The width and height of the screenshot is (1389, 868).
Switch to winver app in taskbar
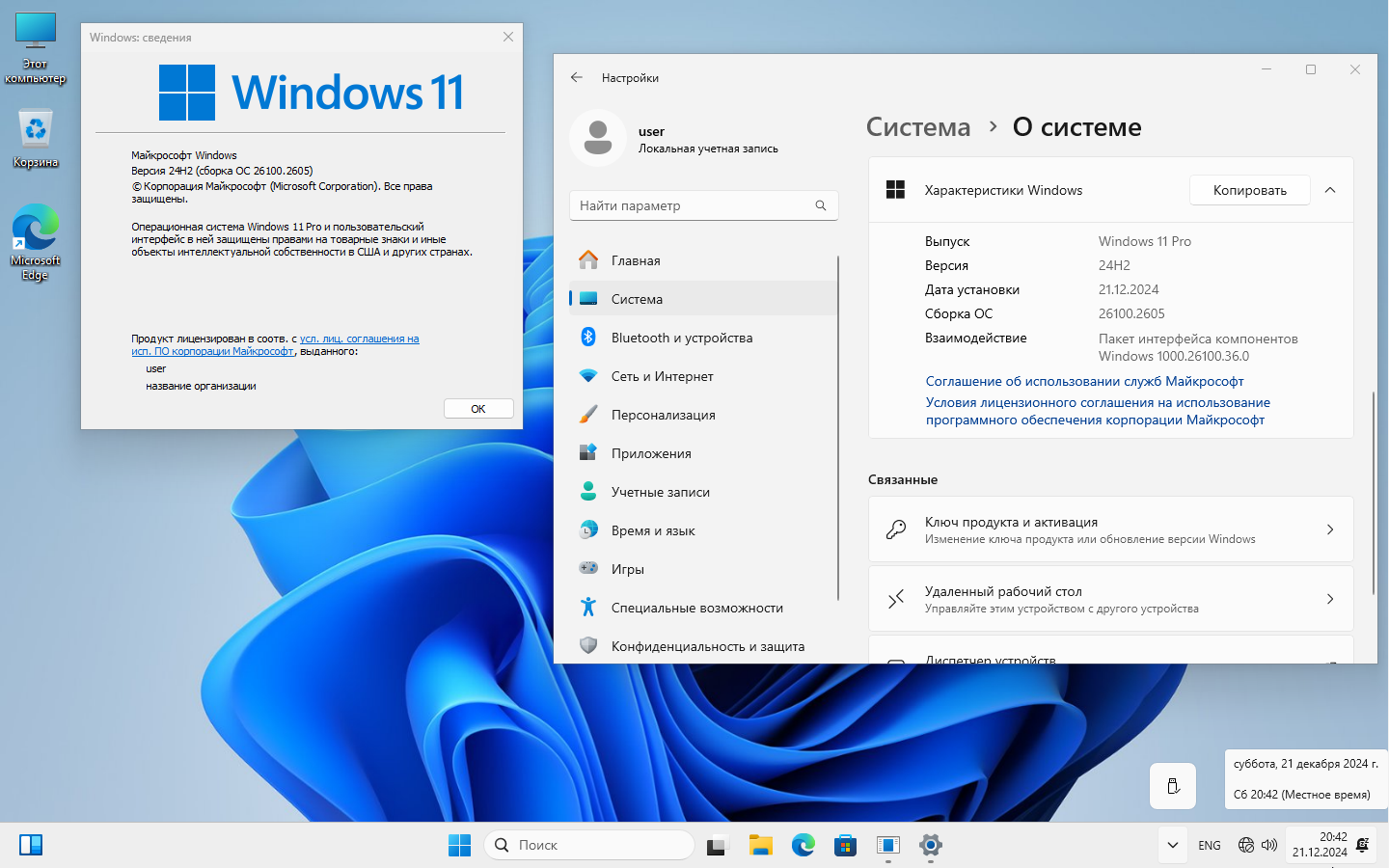click(x=887, y=845)
